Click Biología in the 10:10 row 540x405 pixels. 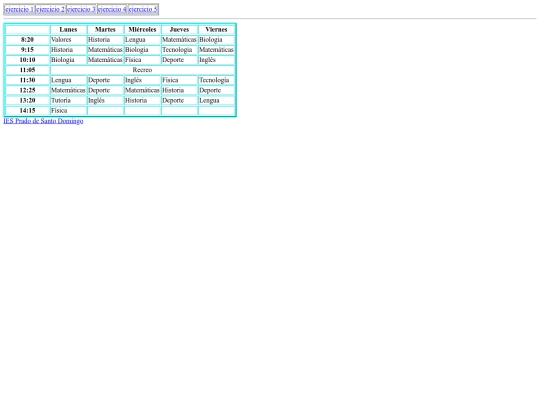click(x=68, y=60)
